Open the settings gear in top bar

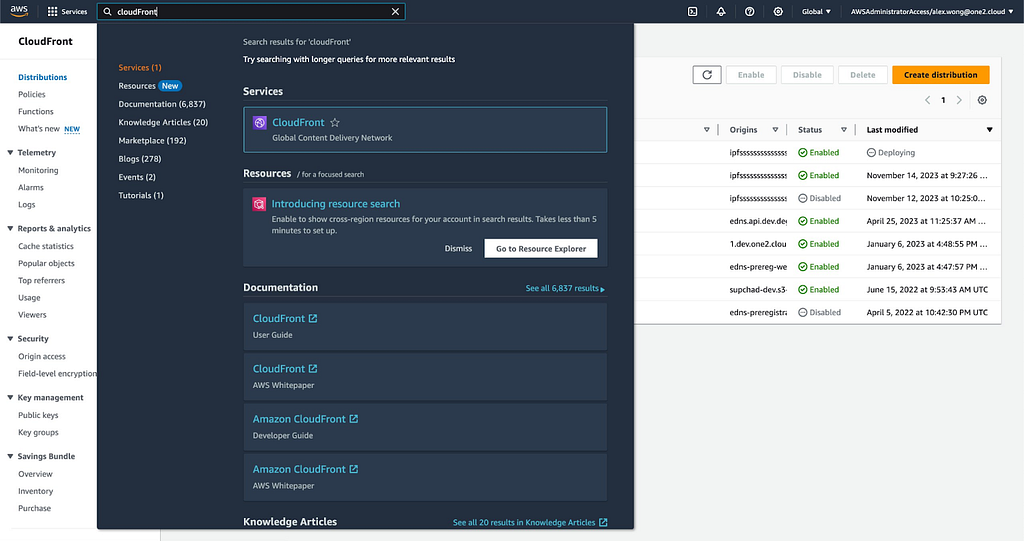click(778, 12)
